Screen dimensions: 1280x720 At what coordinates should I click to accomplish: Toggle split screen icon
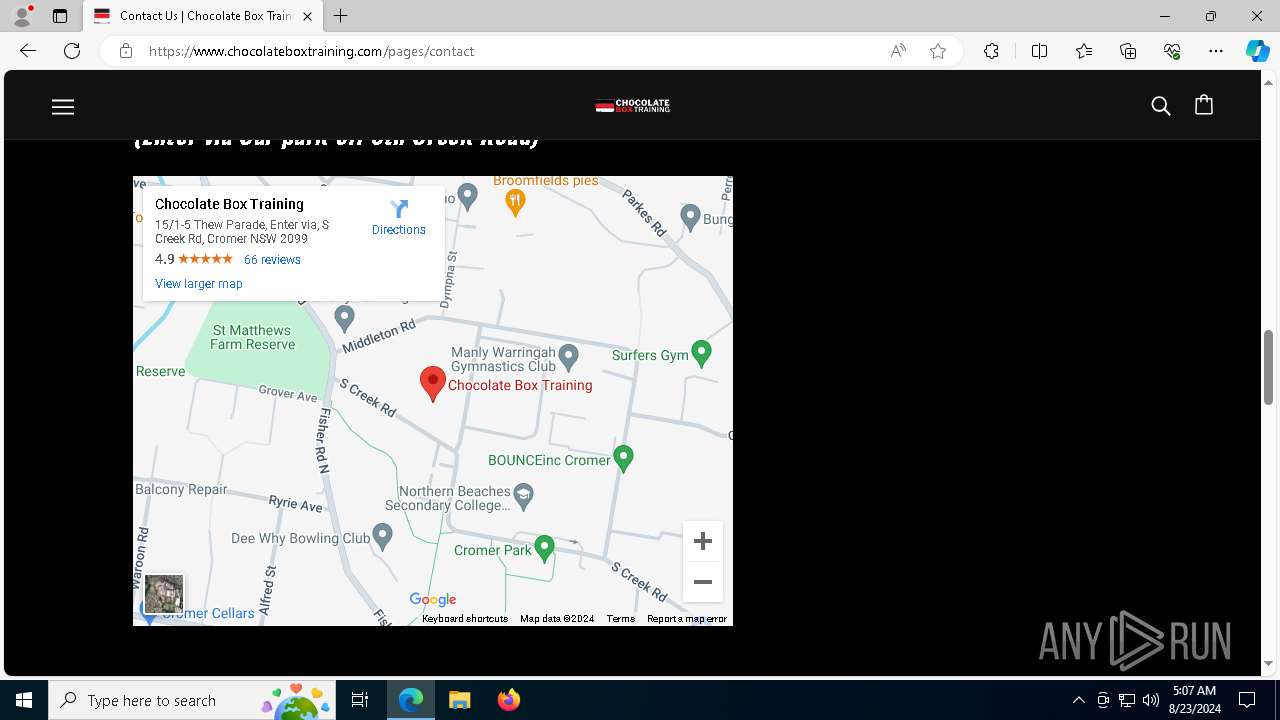(1039, 51)
